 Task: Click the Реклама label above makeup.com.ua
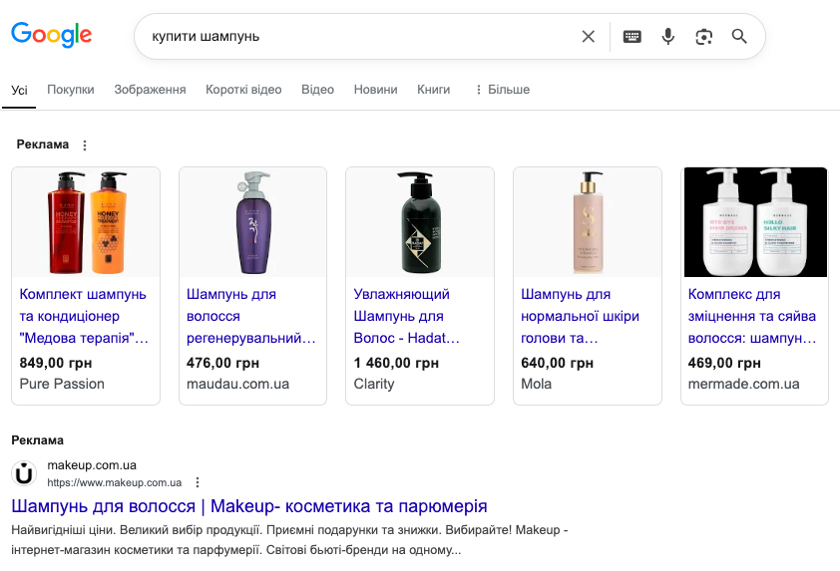[38, 440]
